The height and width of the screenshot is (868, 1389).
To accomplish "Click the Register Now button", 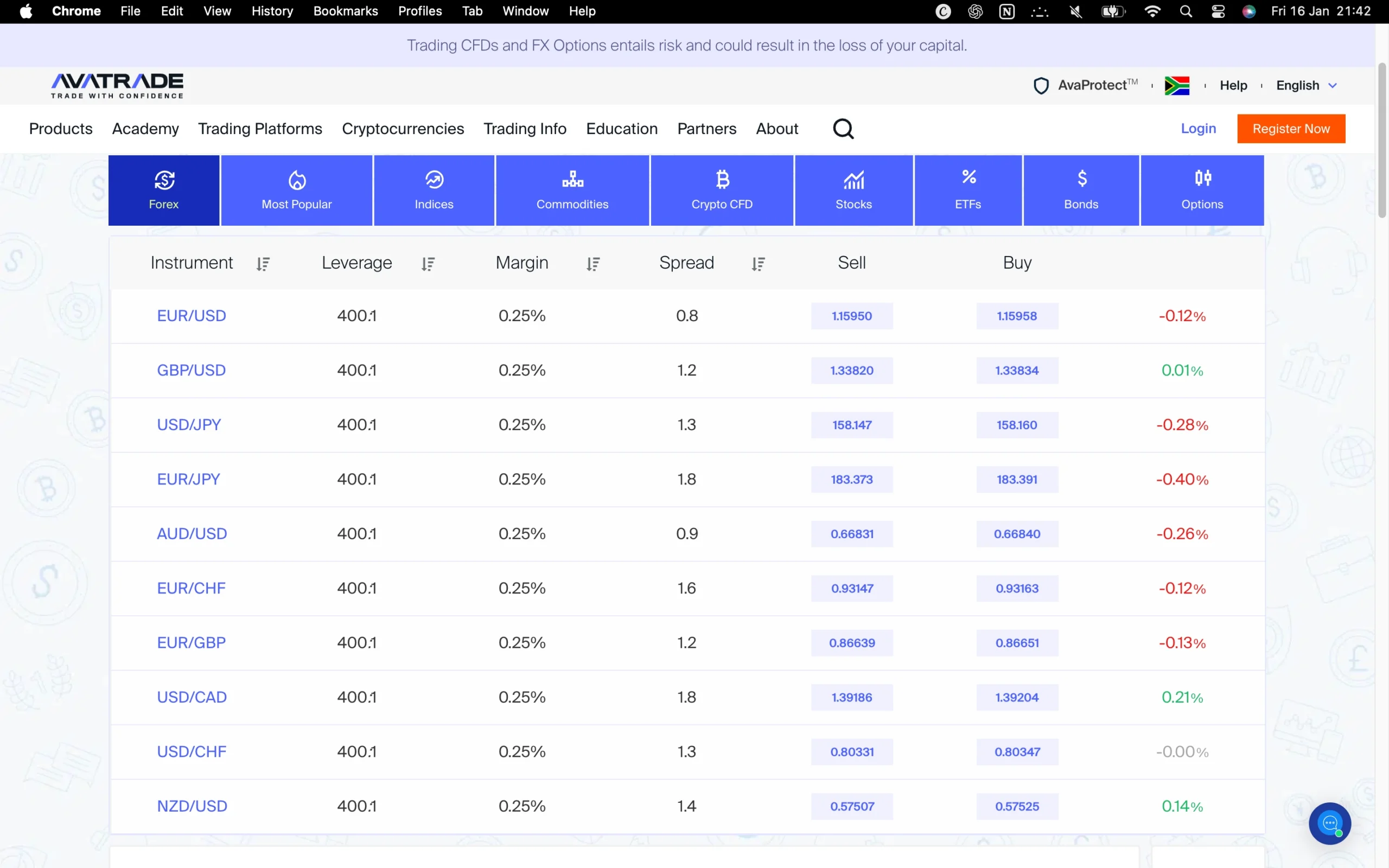I will (1291, 129).
